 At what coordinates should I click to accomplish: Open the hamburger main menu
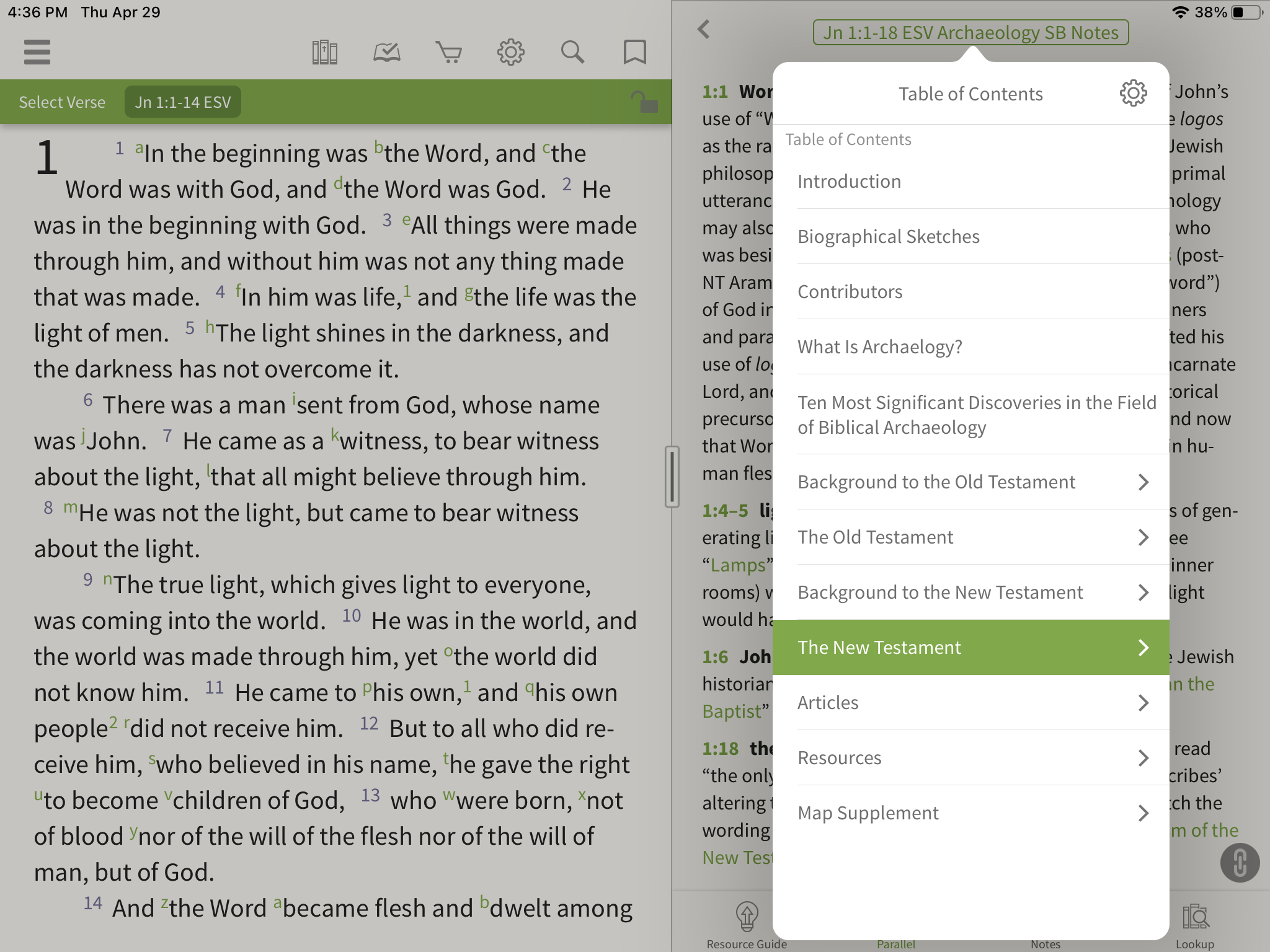tap(37, 52)
